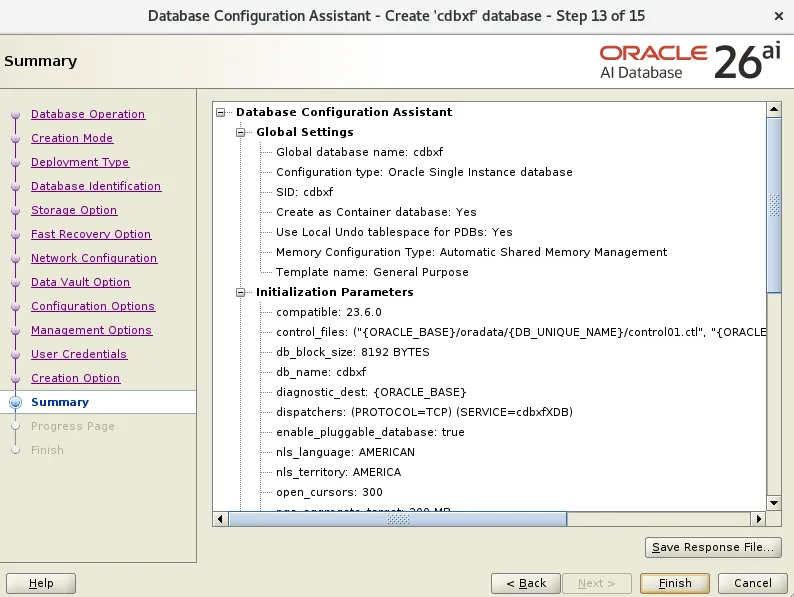This screenshot has height=597, width=794.
Task: Select the Memory Configuration Type row
Action: click(x=471, y=252)
